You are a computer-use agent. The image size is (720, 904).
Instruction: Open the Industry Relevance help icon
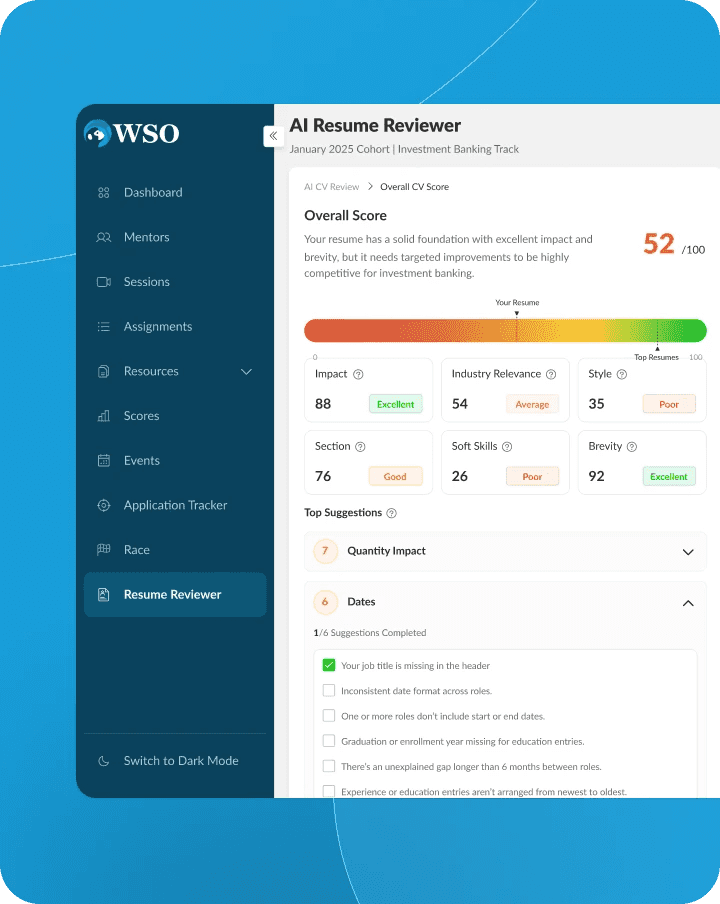coord(551,374)
